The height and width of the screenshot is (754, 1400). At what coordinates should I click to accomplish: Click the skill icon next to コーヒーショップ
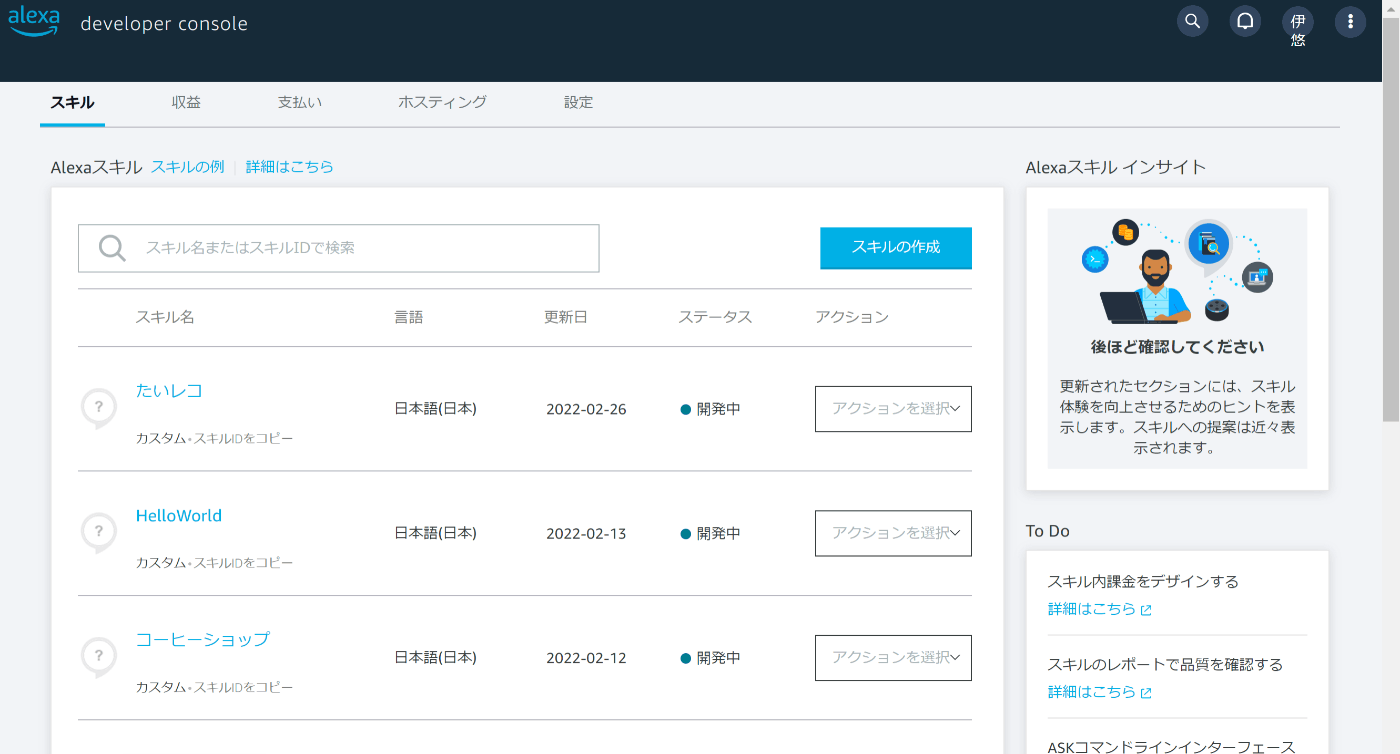point(98,657)
